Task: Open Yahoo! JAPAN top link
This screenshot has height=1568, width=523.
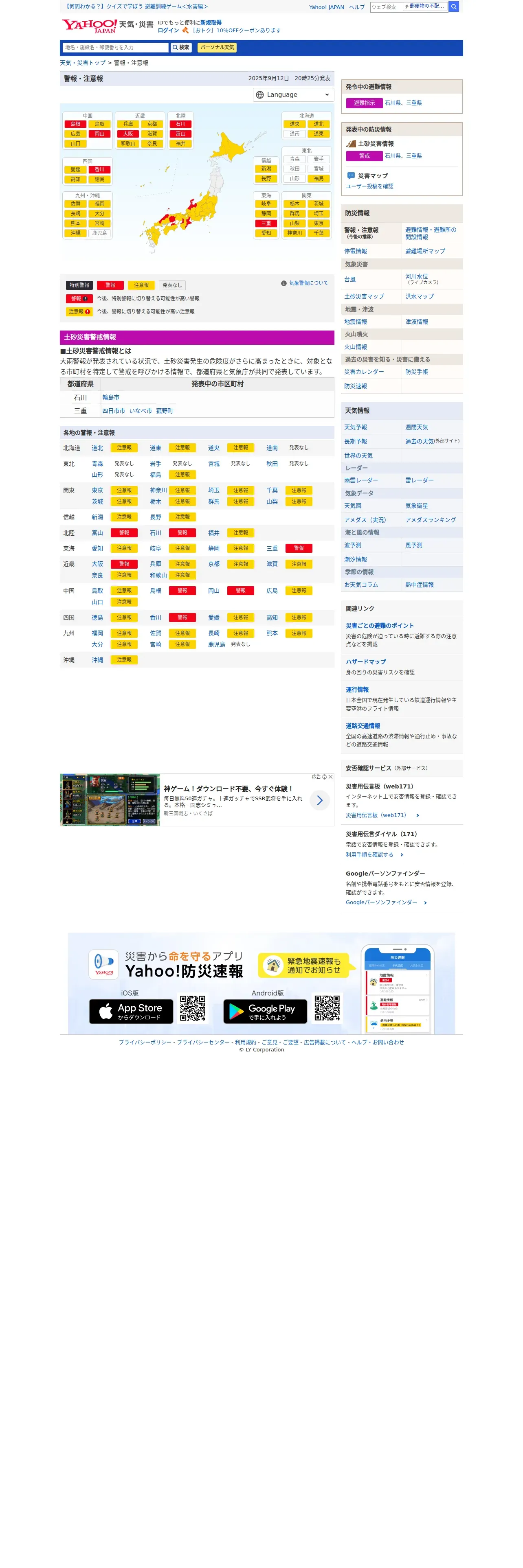Action: pyautogui.click(x=326, y=7)
